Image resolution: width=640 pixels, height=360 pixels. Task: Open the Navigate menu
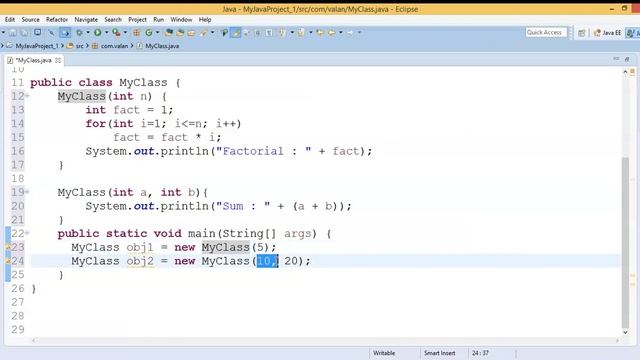point(86,20)
